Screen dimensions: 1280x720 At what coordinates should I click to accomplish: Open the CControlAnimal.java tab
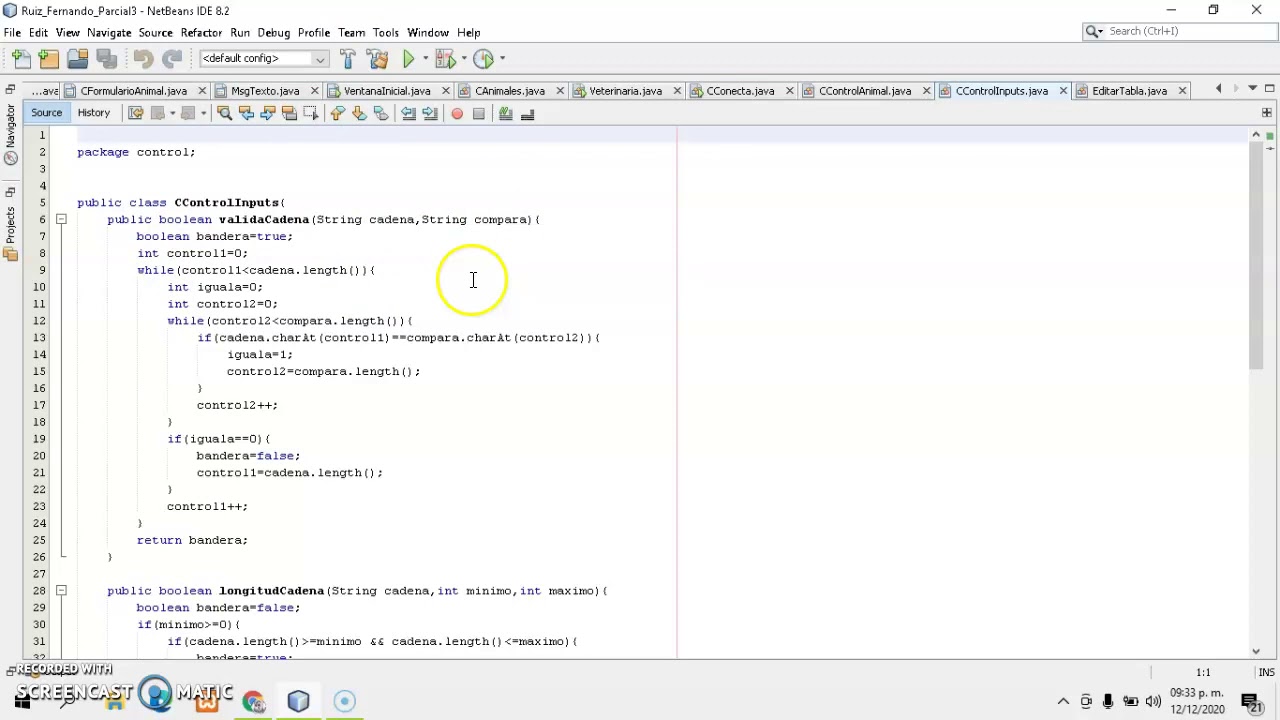pyautogui.click(x=865, y=91)
